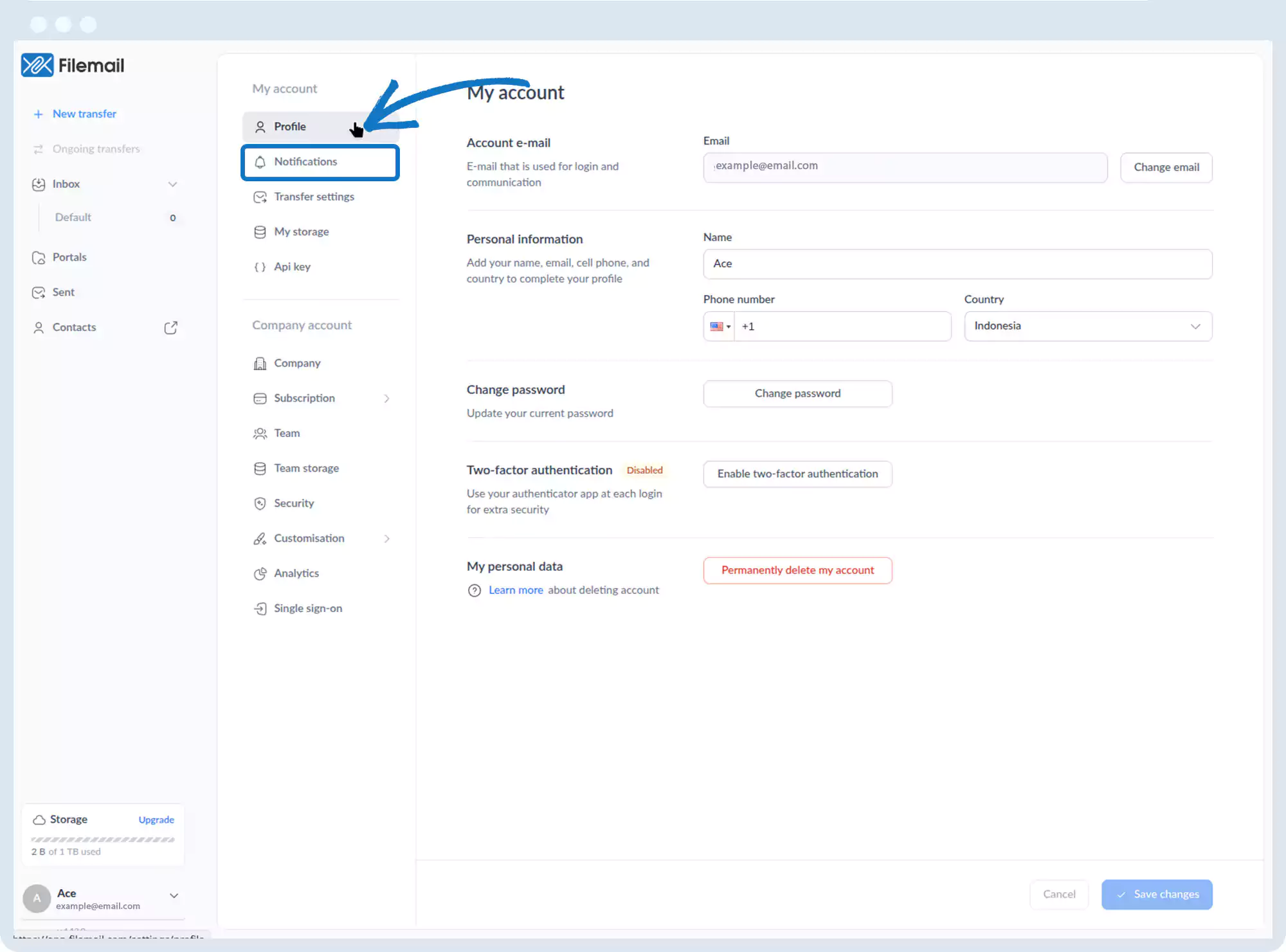Click the Upgrade storage link

[156, 820]
